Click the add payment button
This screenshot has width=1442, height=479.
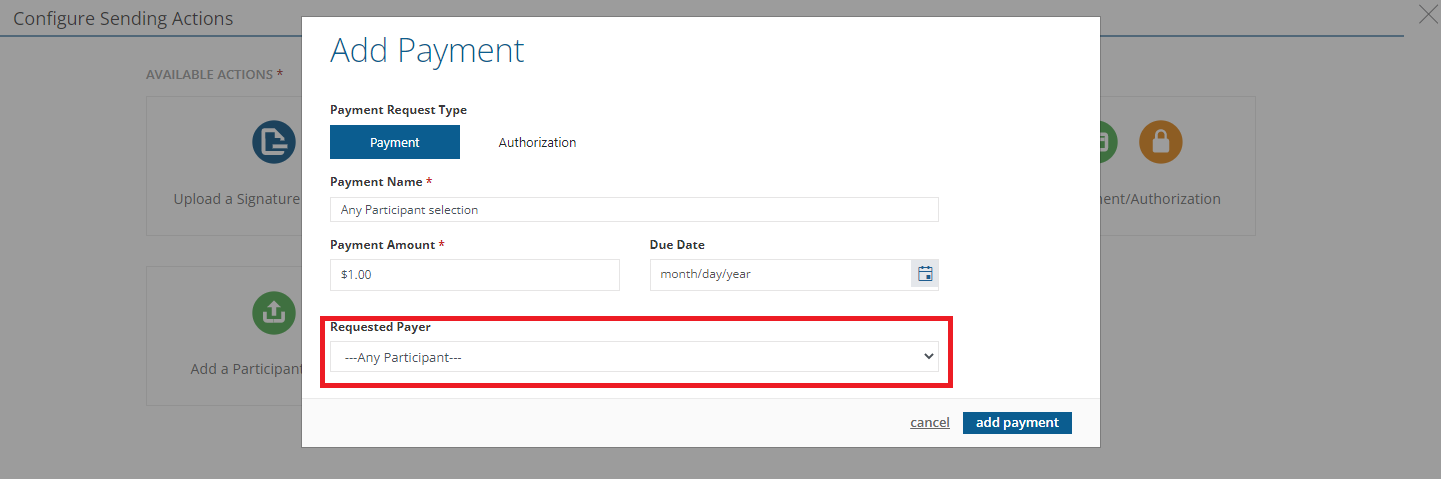click(x=1017, y=423)
